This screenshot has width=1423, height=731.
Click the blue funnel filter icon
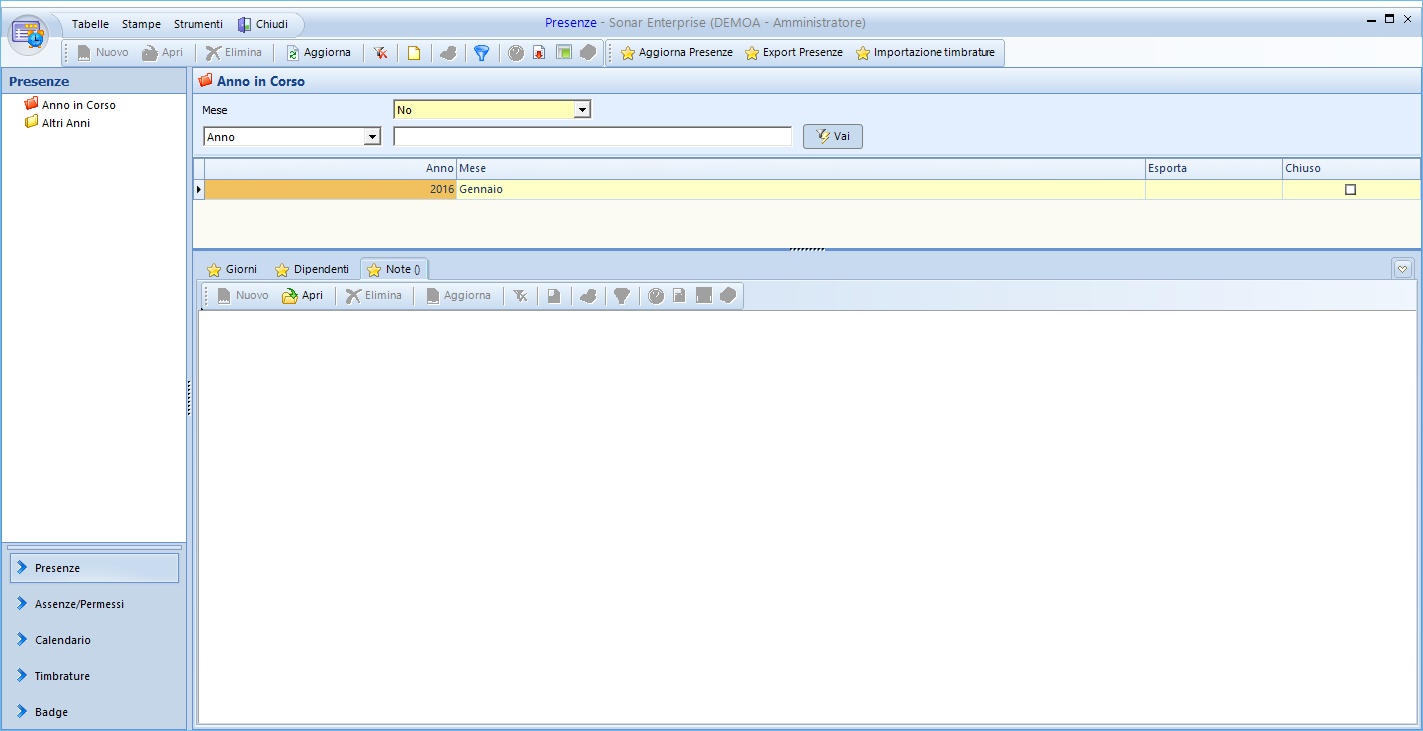(481, 53)
